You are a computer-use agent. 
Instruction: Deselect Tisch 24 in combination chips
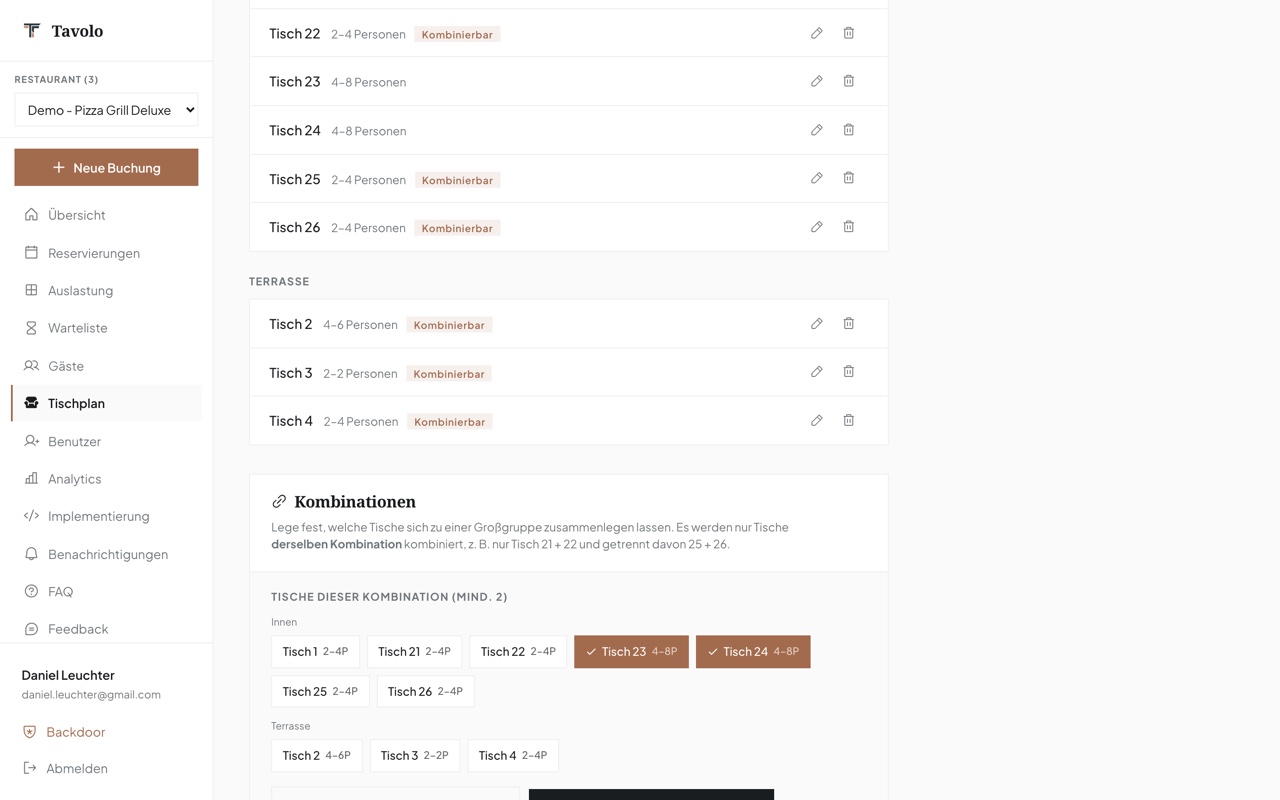point(753,652)
